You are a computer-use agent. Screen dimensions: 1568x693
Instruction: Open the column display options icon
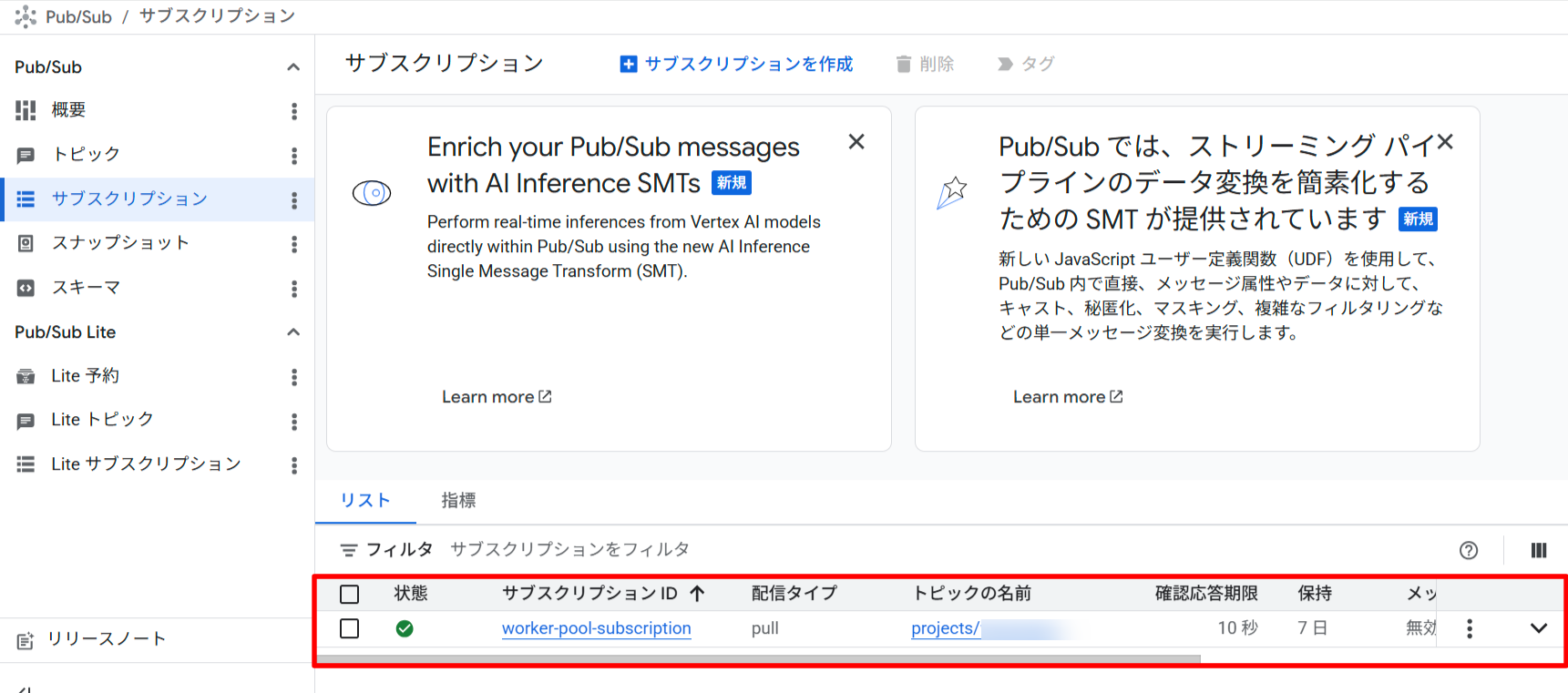1538,550
